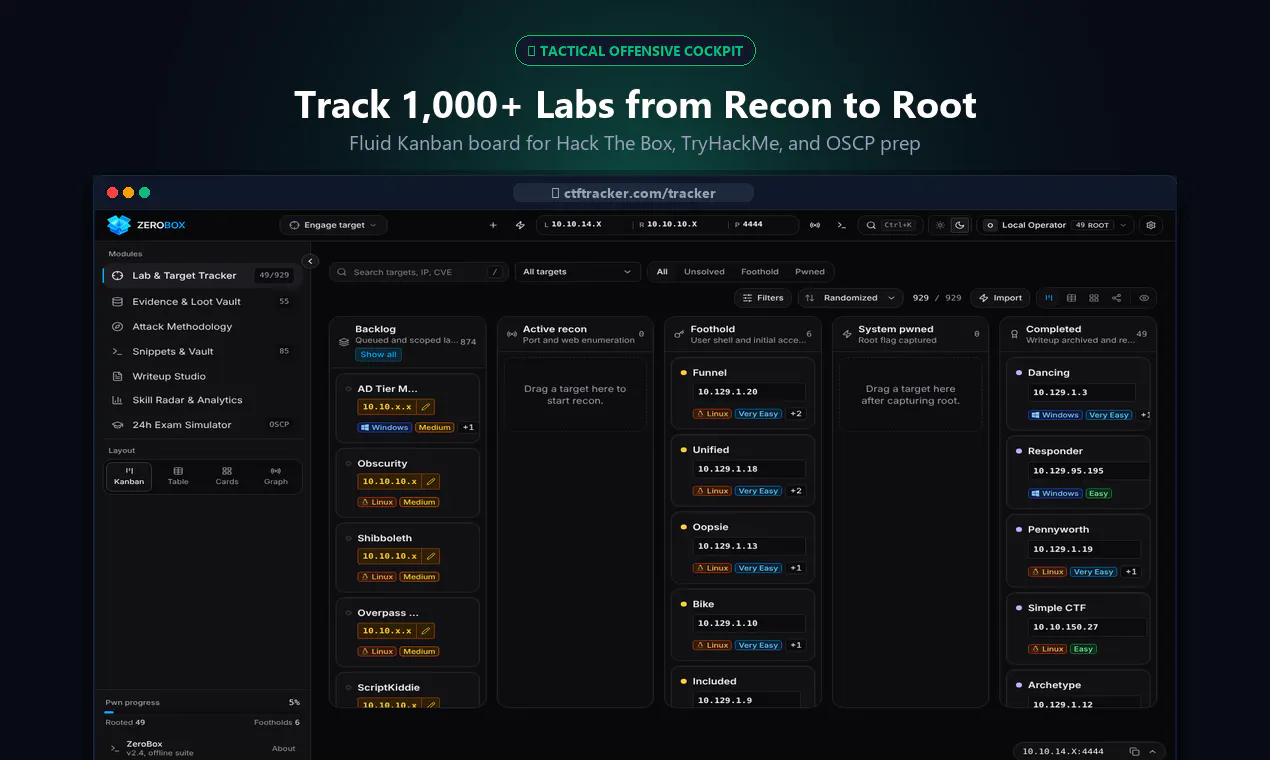Open the Engage target dropdown

pyautogui.click(x=333, y=225)
